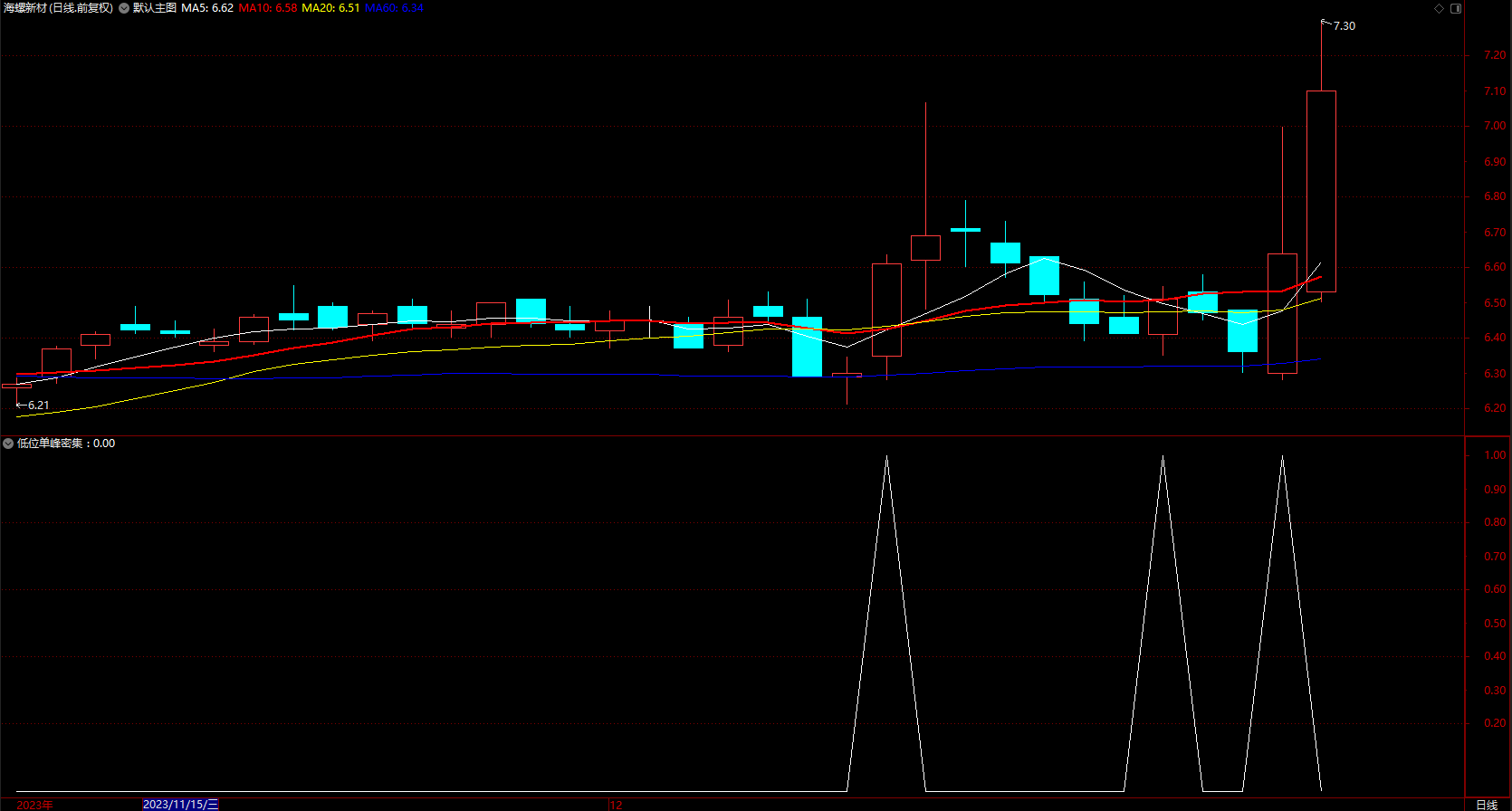
Task: Click the 7.00 price axis label
Action: click(1495, 127)
